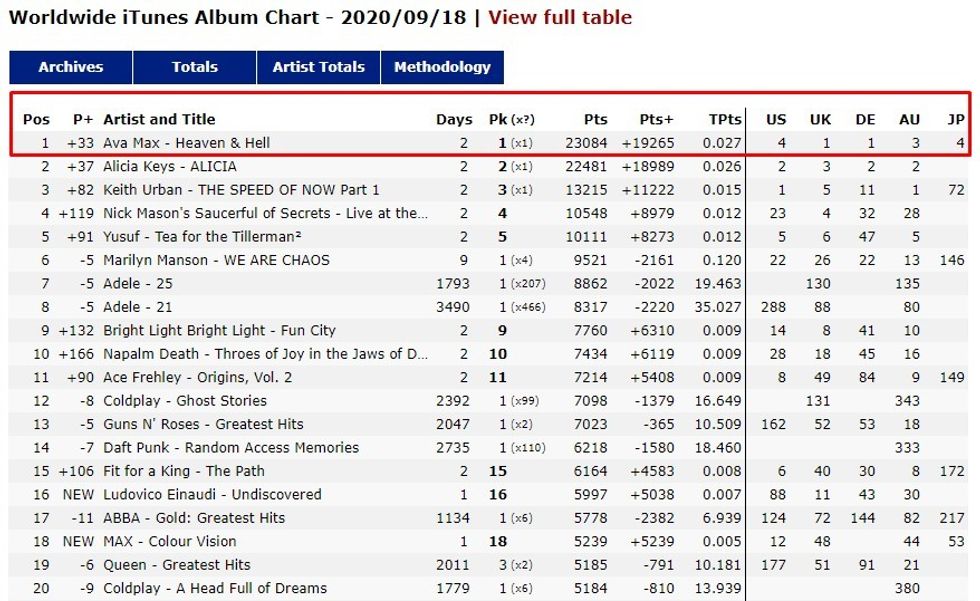Click the TPts column header
The height and width of the screenshot is (601, 980).
pos(723,119)
